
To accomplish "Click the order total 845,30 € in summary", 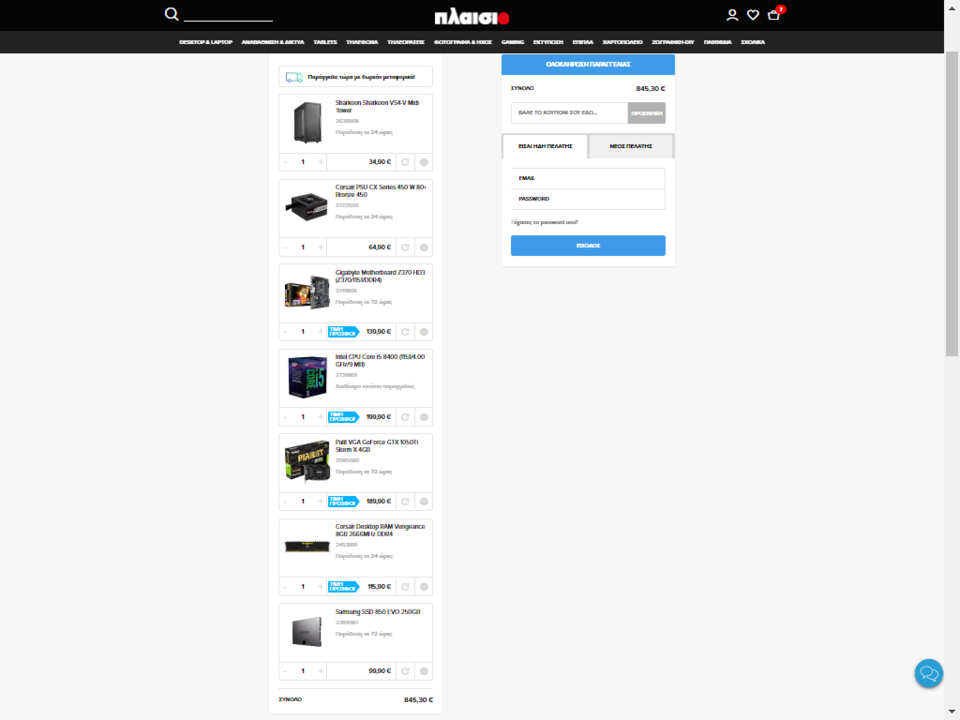I will [x=650, y=89].
